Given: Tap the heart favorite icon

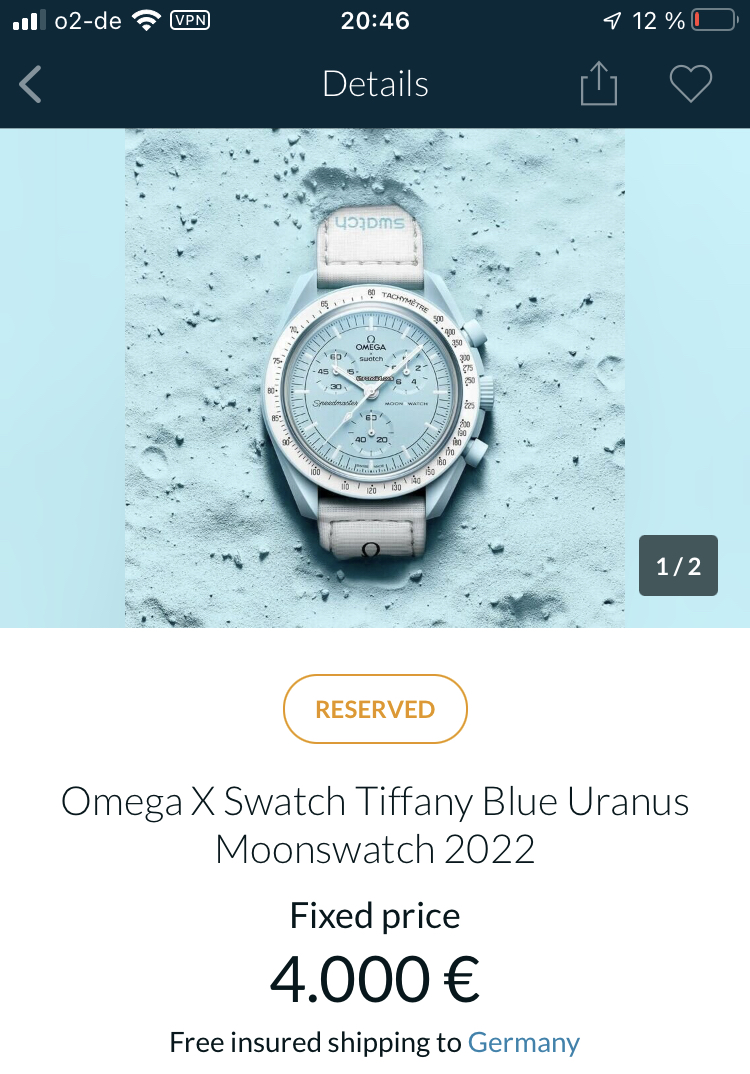Looking at the screenshot, I should pos(690,84).
